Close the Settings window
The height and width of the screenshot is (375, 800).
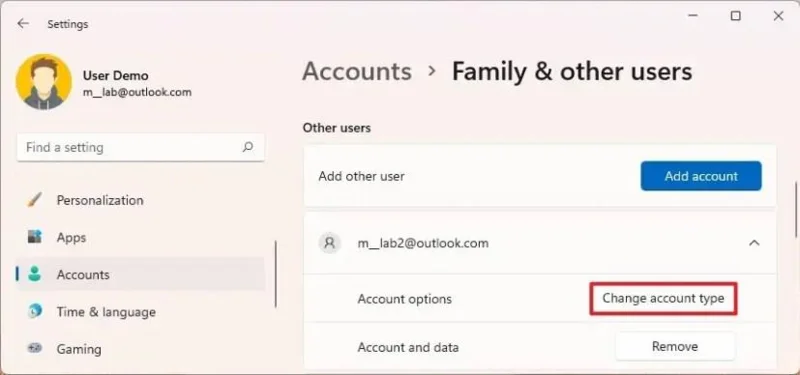point(778,16)
